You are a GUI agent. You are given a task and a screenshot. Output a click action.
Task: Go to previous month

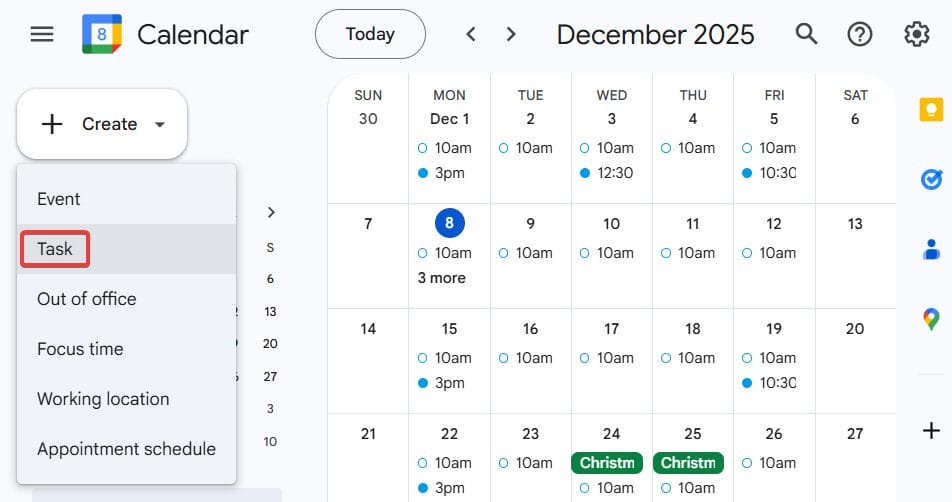click(471, 35)
